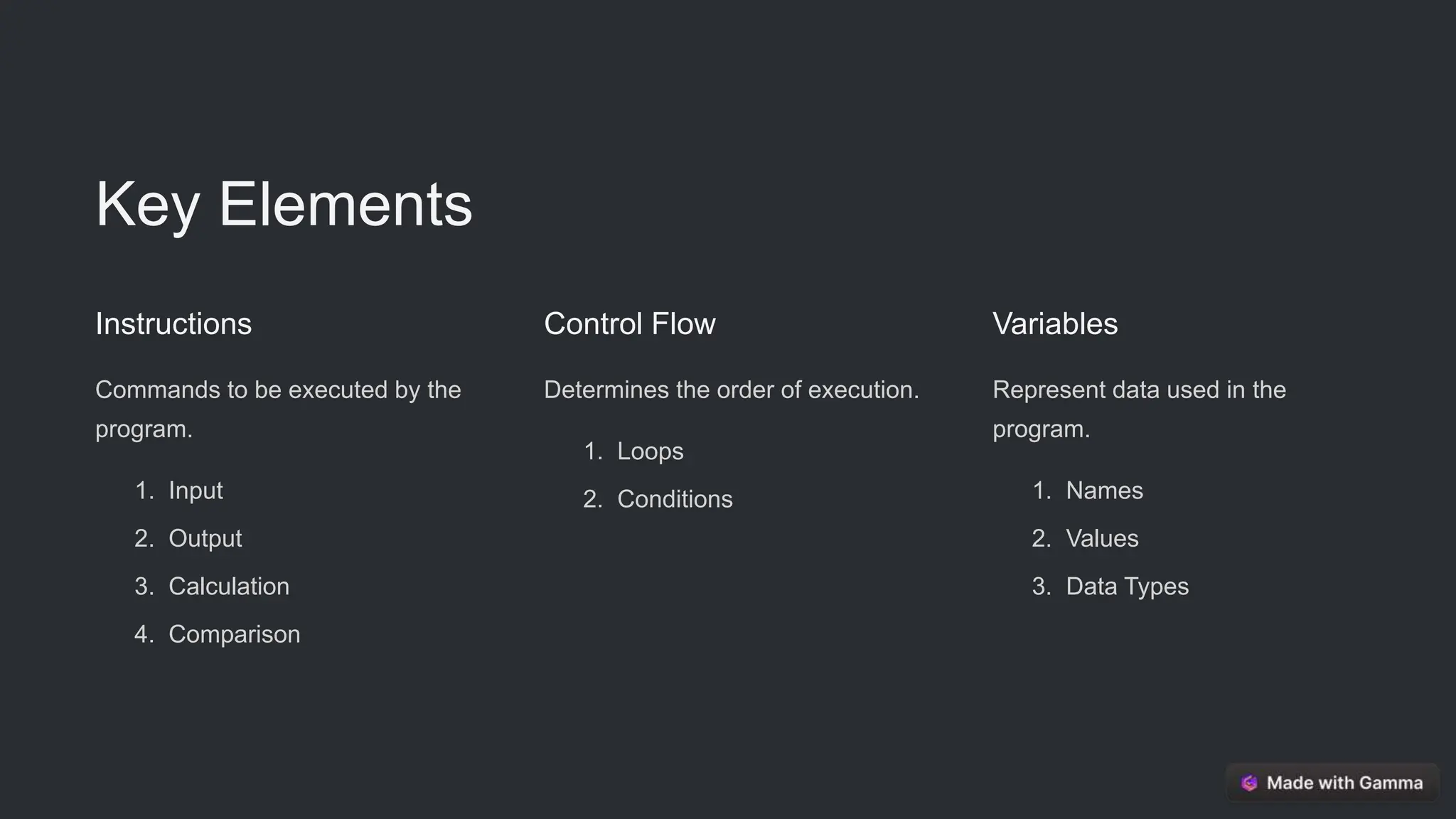This screenshot has width=1456, height=819.
Task: Click the Gamma logo icon
Action: [1249, 783]
